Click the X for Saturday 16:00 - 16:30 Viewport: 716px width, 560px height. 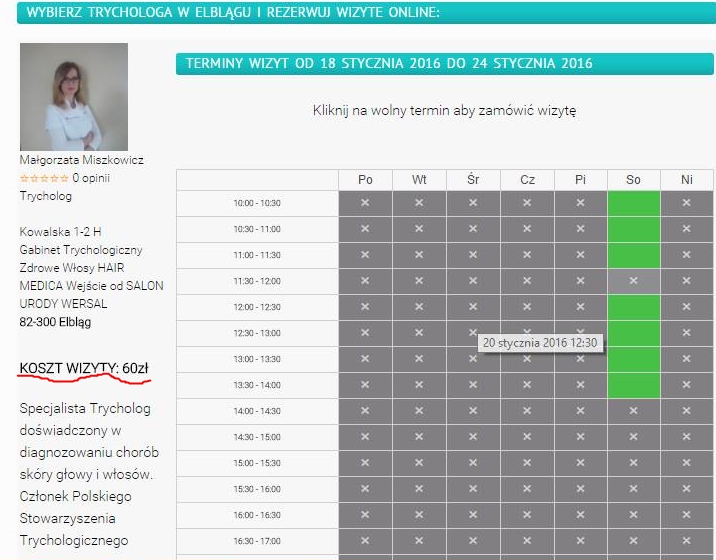point(633,515)
